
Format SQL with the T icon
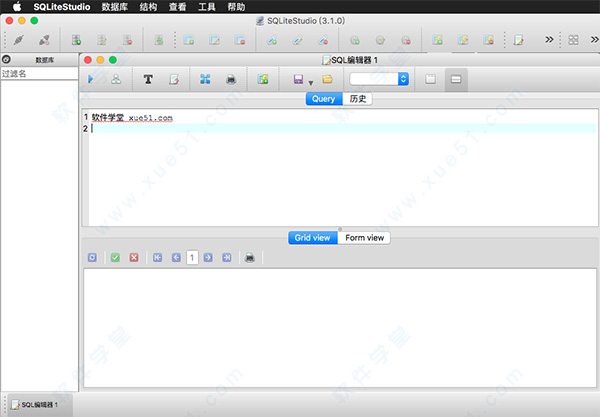(148, 79)
